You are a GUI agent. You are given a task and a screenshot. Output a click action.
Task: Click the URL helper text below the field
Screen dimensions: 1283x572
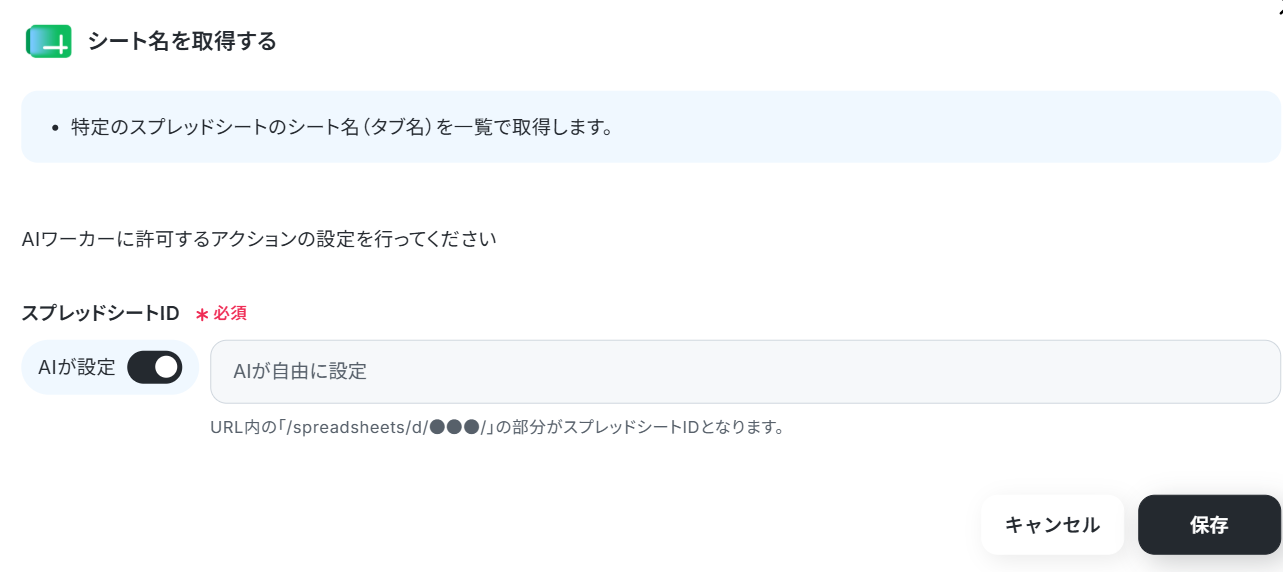pos(496,427)
